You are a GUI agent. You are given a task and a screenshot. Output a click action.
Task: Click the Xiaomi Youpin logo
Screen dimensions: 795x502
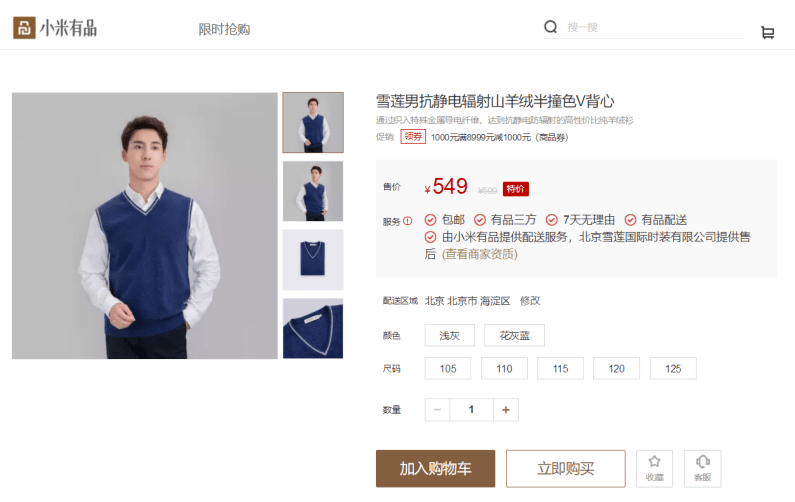coord(55,27)
